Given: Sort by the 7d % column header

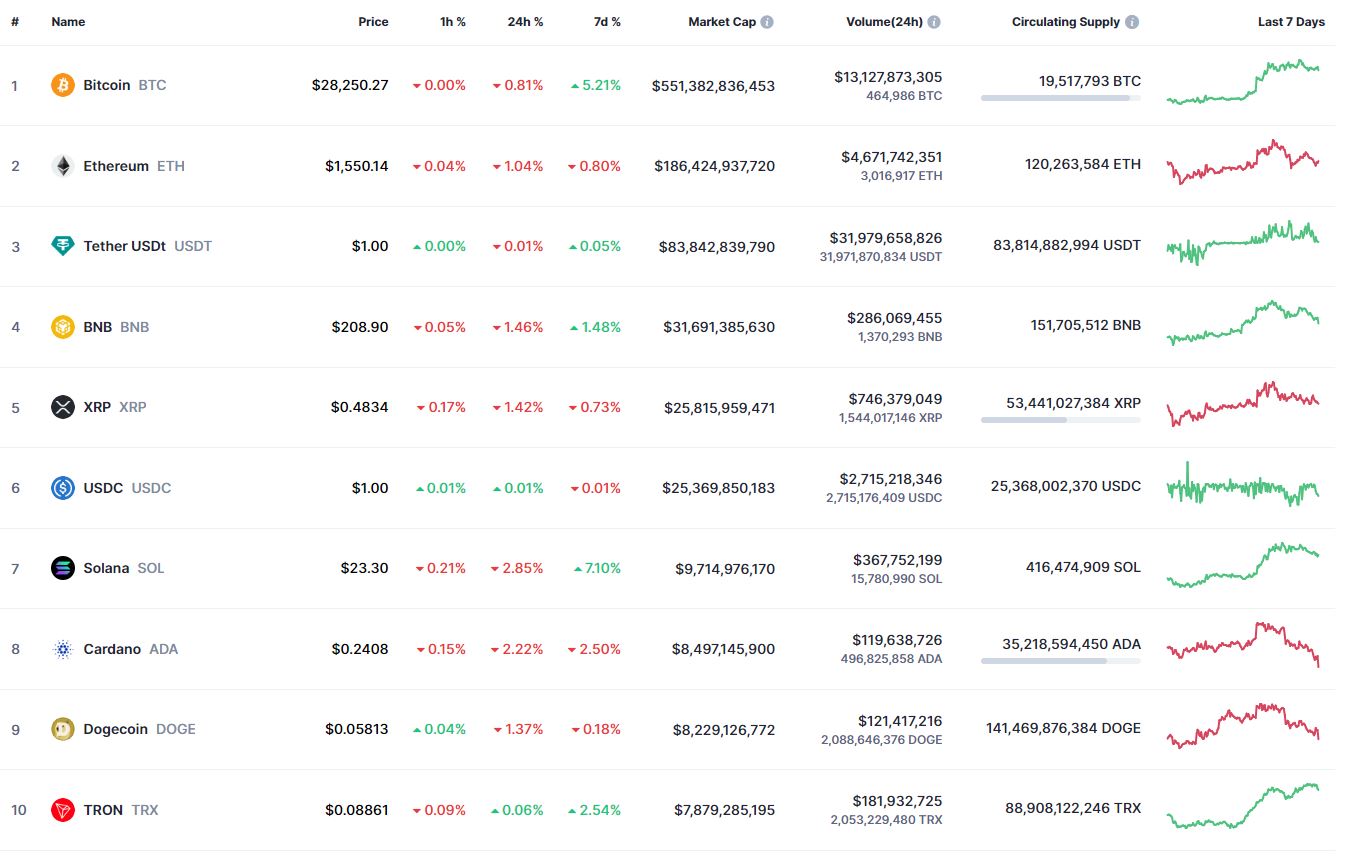Looking at the screenshot, I should tap(607, 22).
